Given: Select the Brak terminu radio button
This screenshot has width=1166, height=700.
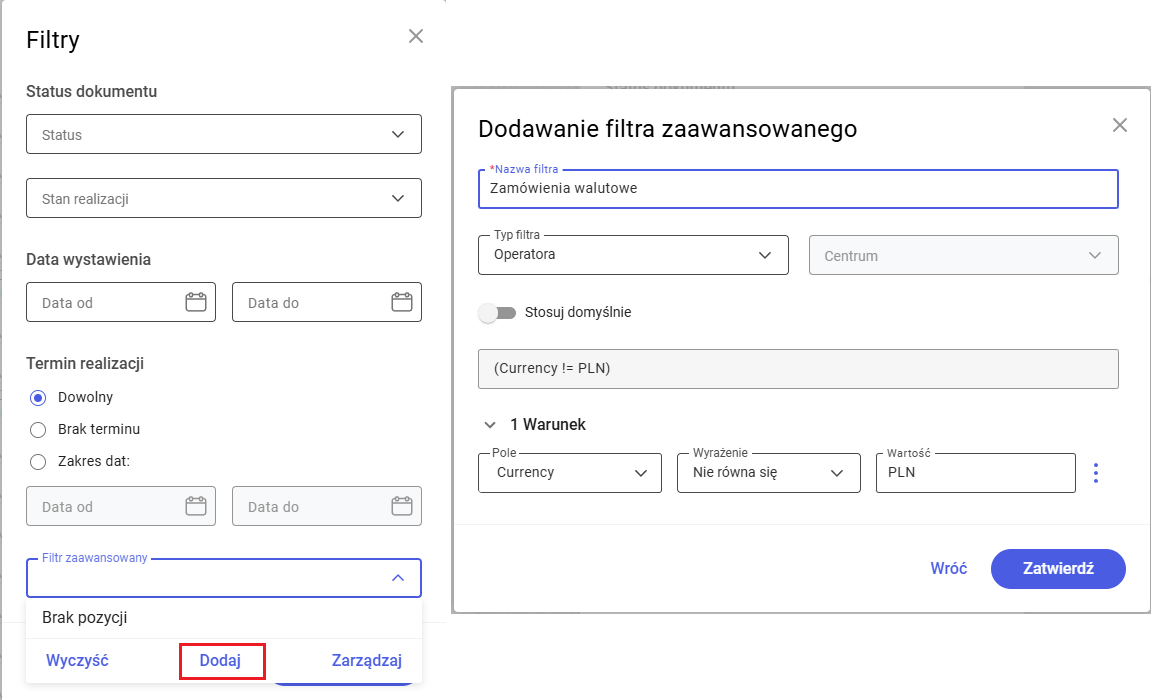Looking at the screenshot, I should coord(37,429).
